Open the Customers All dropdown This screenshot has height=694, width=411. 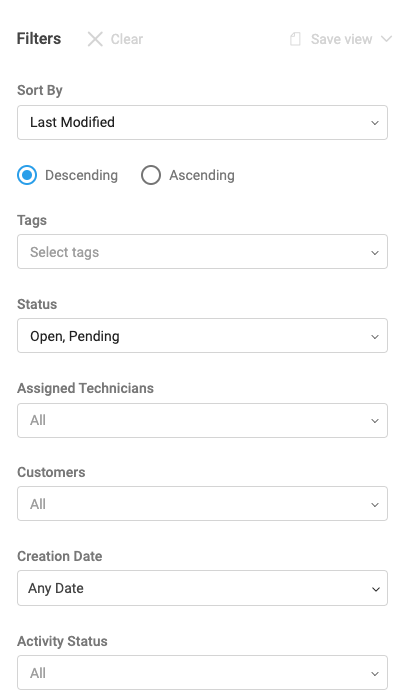coord(202,504)
